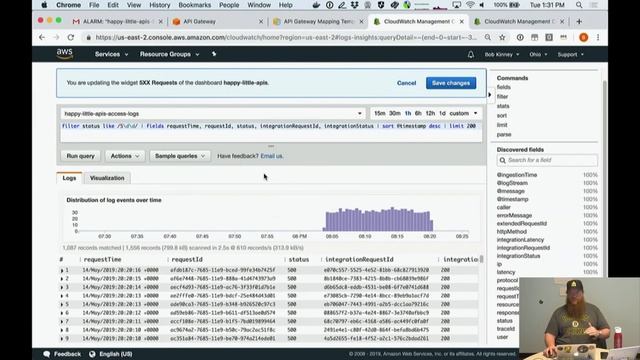Open the Apple menu
Screen dimensions: 640x360
[44, 5]
